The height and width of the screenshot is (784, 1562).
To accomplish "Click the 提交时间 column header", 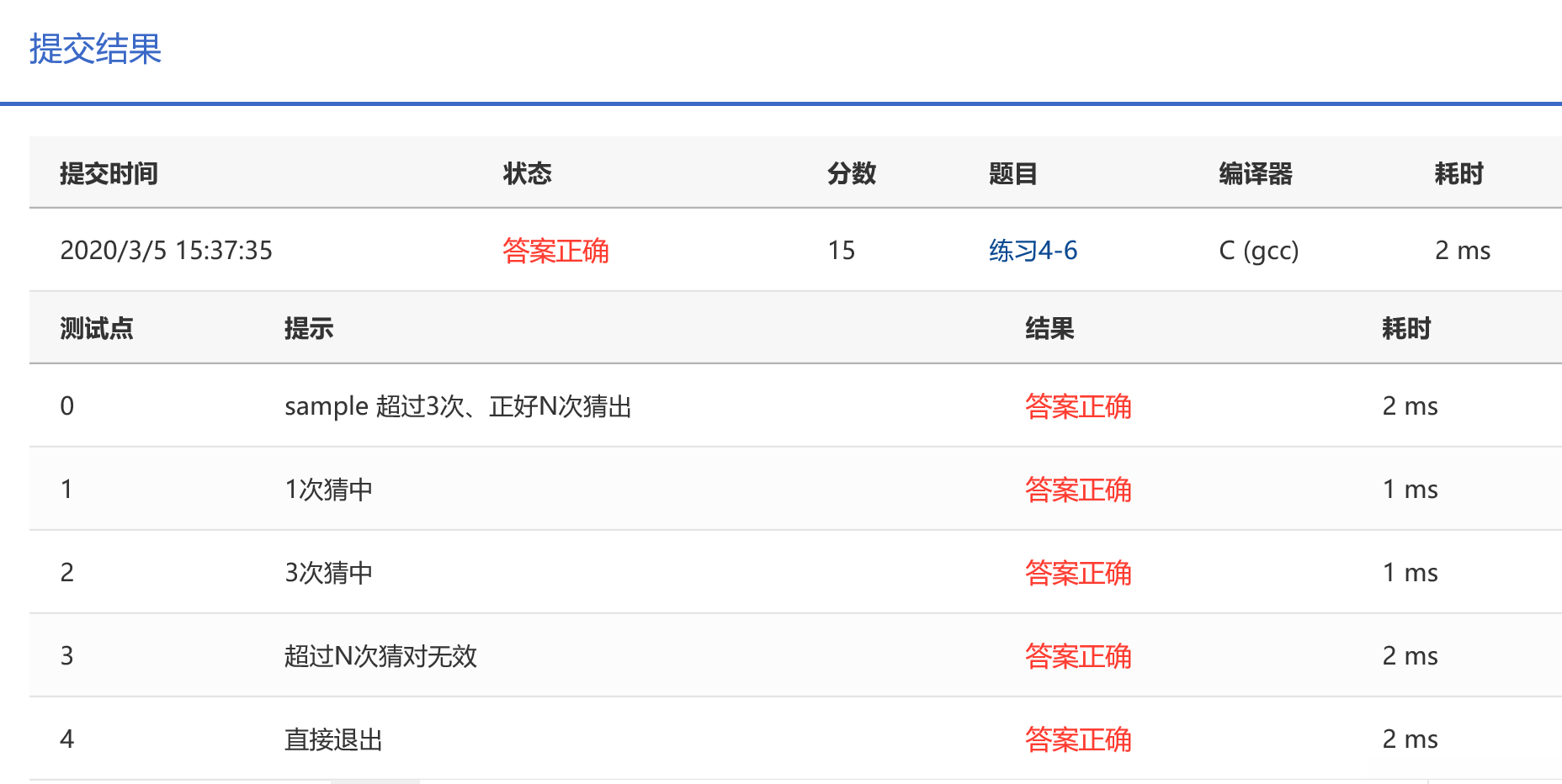I will [x=109, y=174].
